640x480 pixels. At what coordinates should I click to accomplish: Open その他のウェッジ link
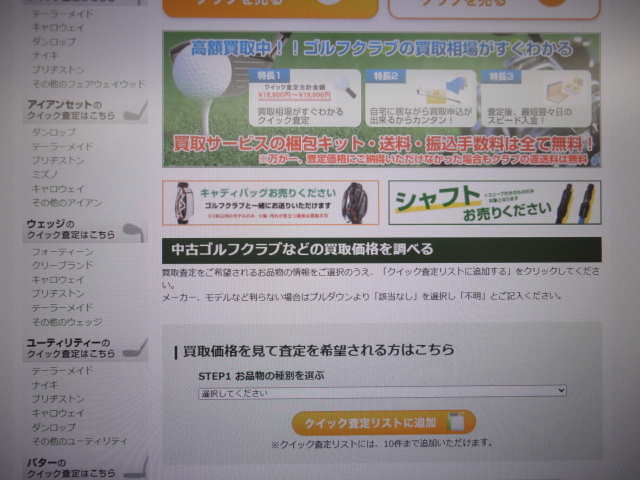(67, 322)
